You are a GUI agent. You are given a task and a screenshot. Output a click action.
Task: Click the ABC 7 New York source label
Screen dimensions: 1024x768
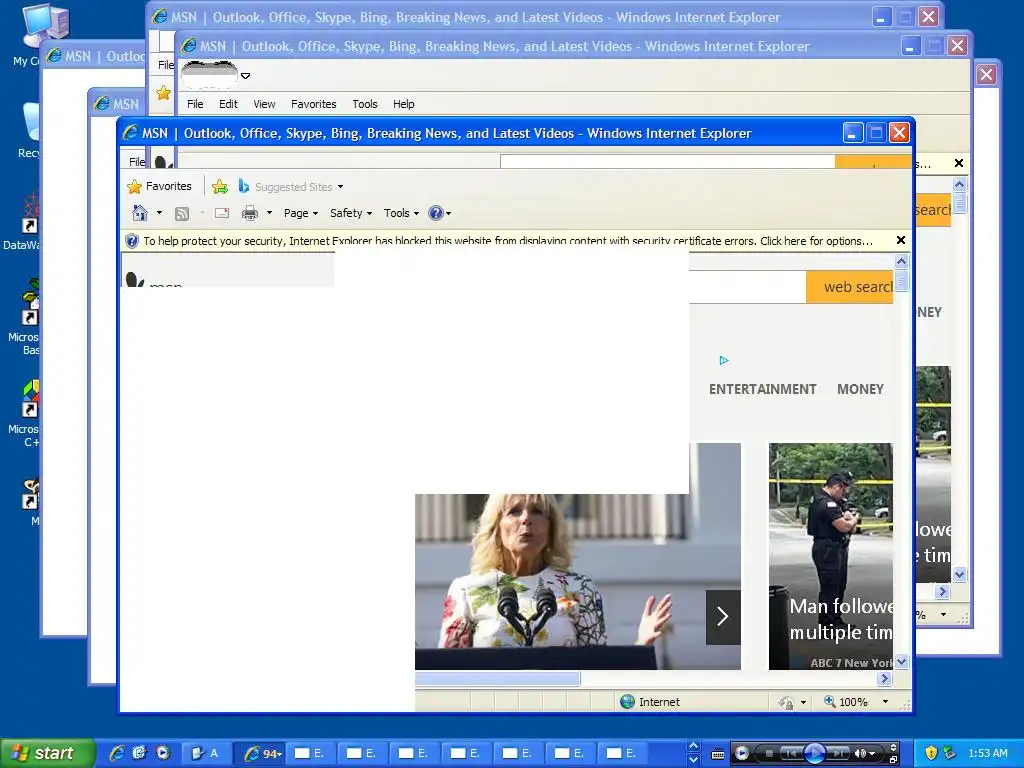point(851,662)
